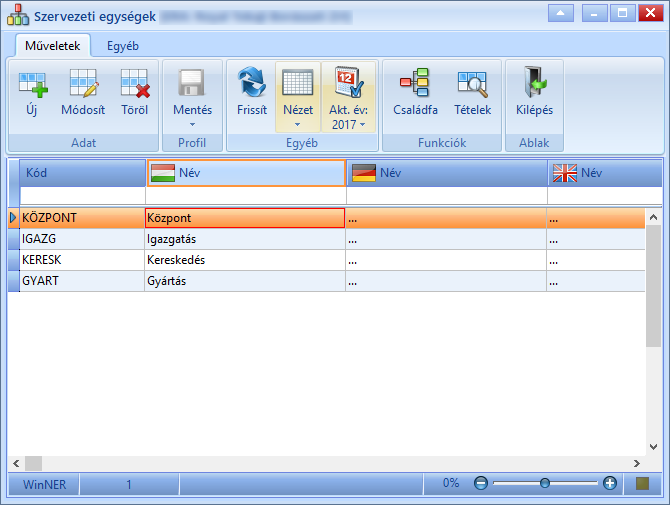Click the Központ name cell
Viewport: 670px width, 505px height.
245,218
